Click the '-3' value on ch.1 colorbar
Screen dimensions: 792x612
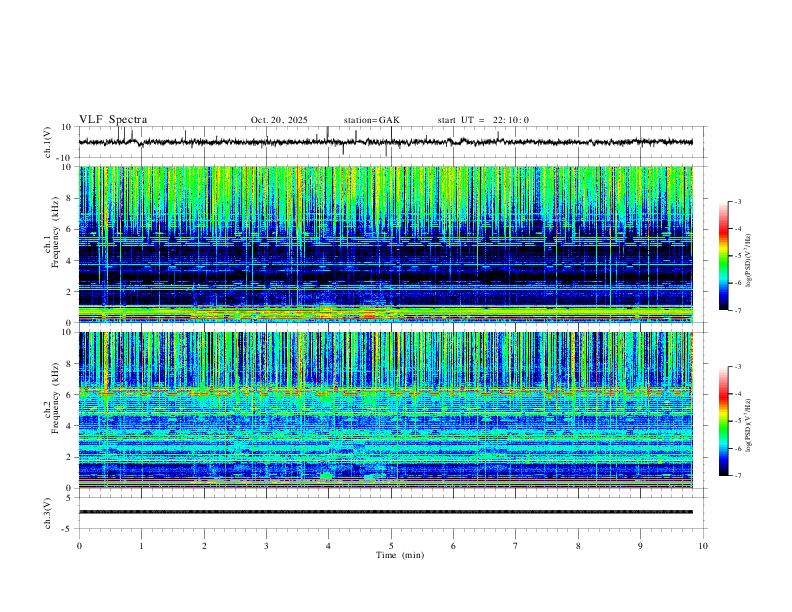pos(737,201)
